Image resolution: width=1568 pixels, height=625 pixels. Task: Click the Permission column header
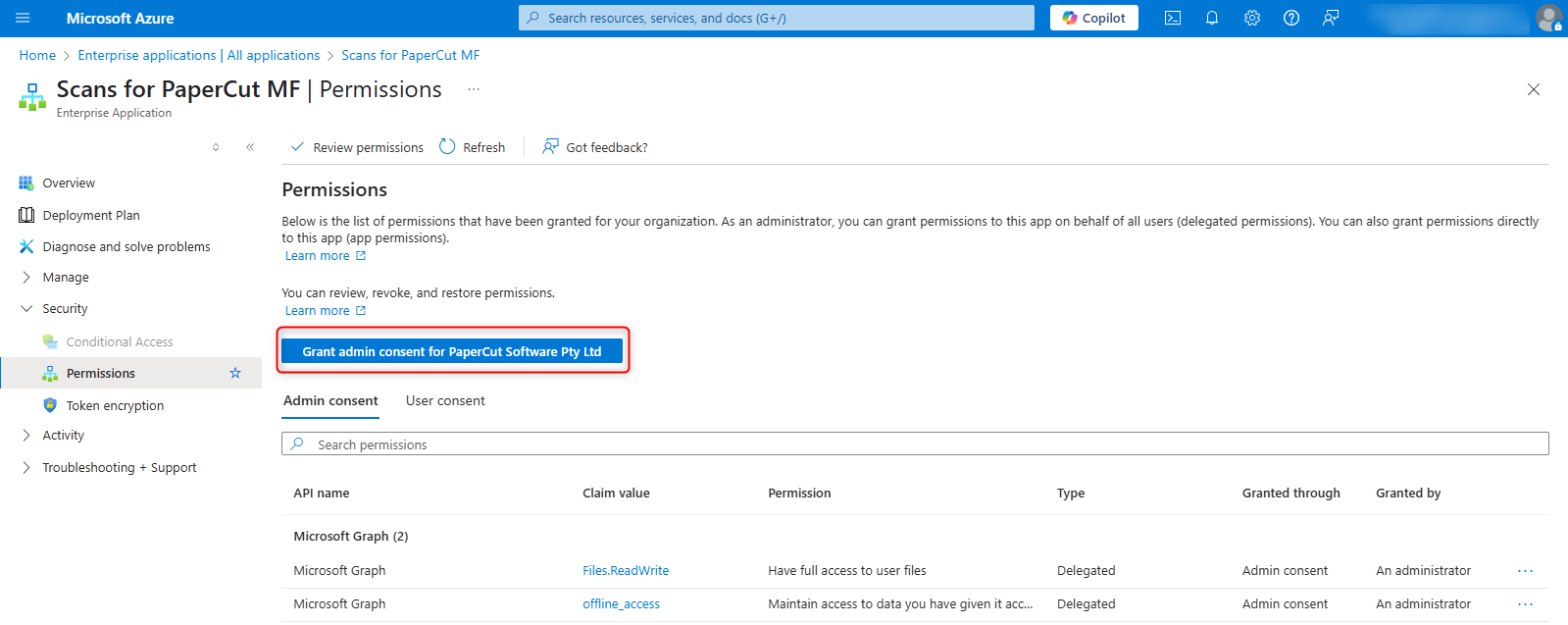(799, 494)
